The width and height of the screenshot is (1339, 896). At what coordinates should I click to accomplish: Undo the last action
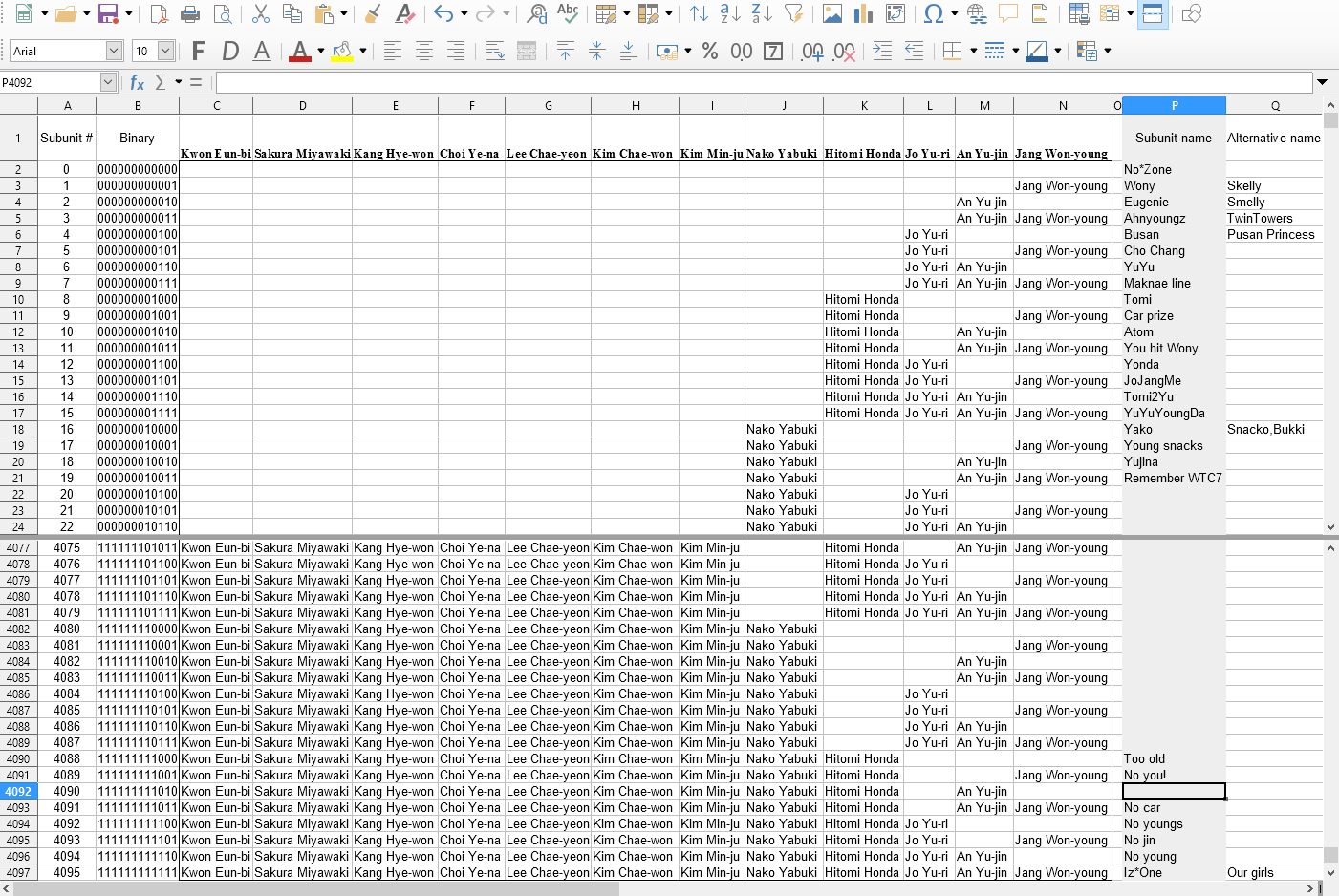click(443, 13)
